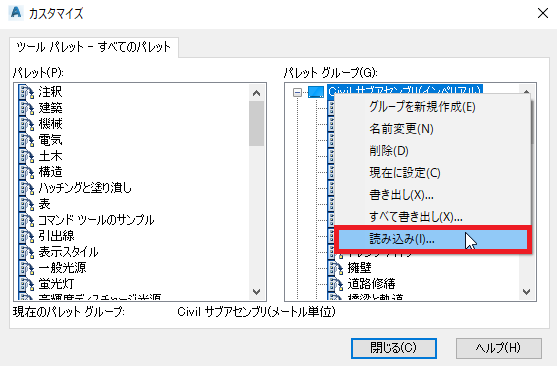Click the 土木 palette icon
The height and width of the screenshot is (366, 557).
(26, 156)
